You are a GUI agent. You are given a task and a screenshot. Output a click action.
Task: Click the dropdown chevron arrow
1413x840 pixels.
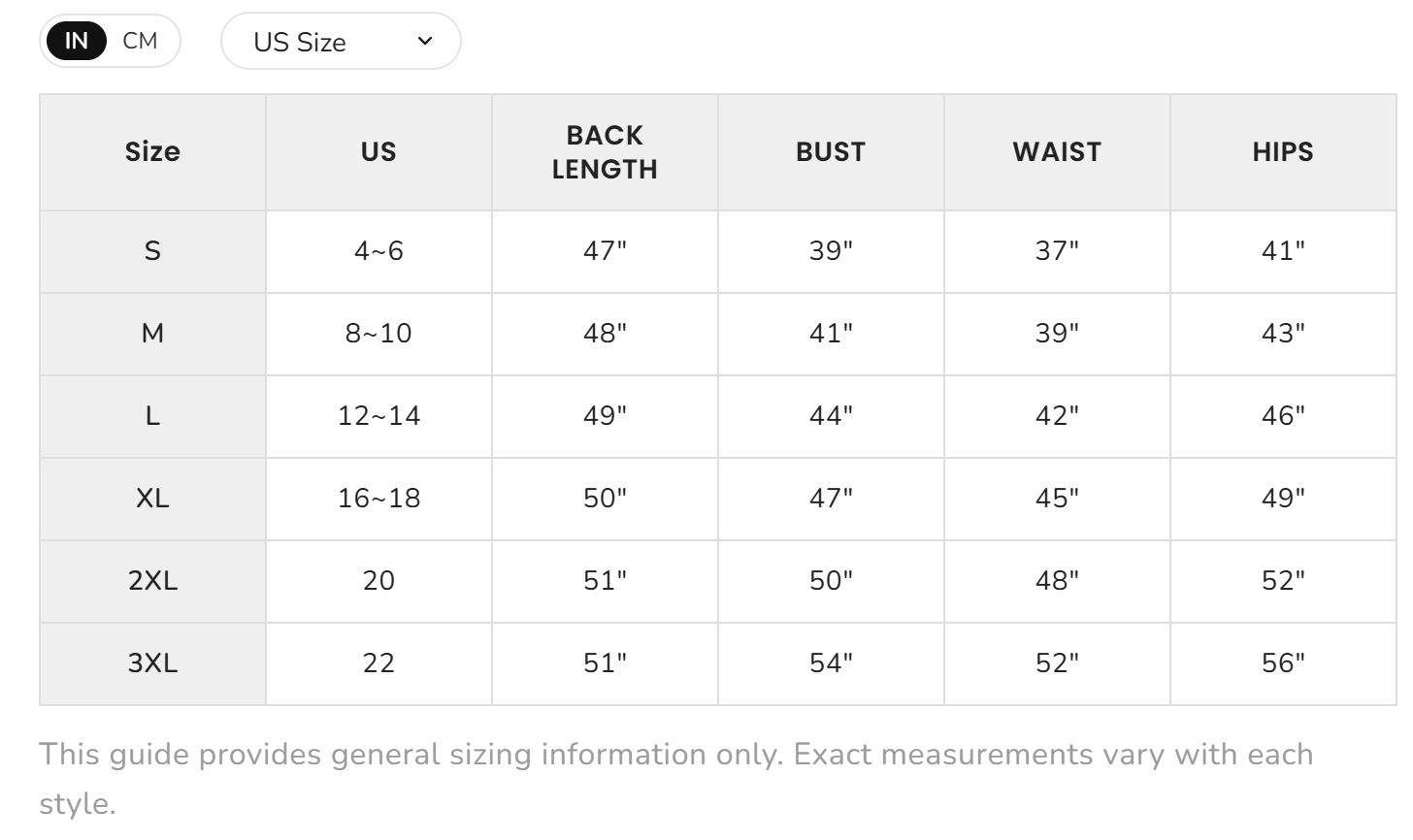pos(424,41)
